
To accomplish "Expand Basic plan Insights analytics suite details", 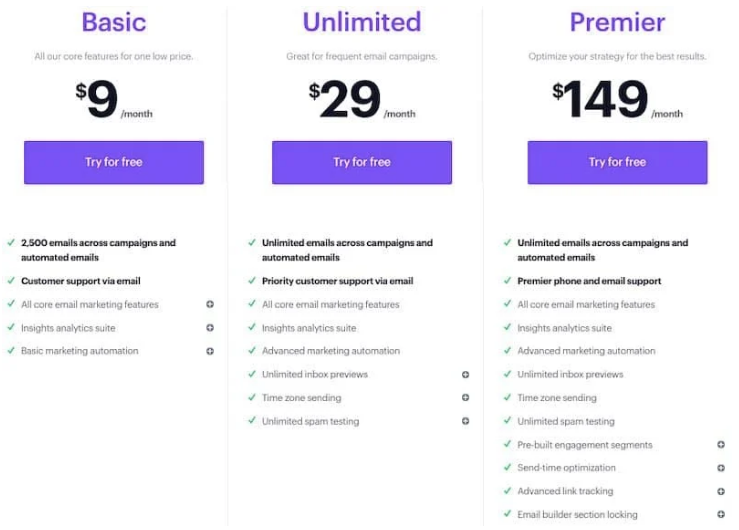I will click(210, 327).
